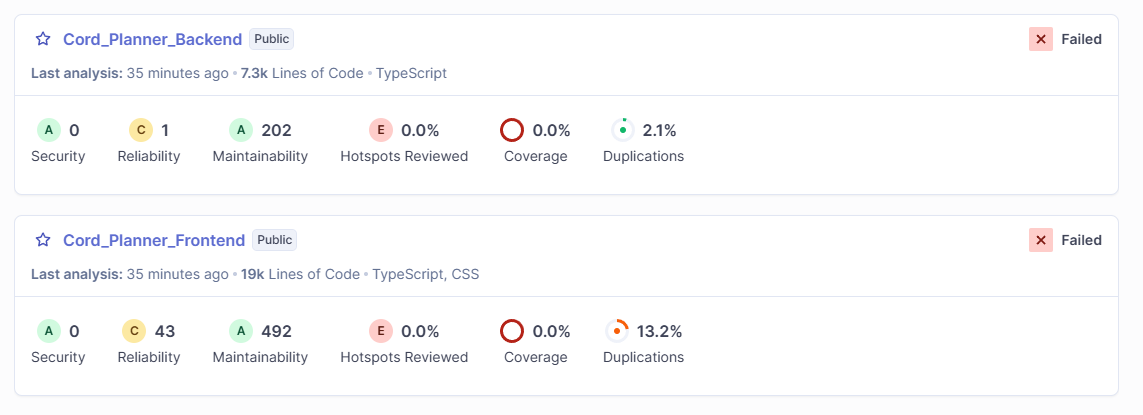This screenshot has width=1143, height=415.
Task: Open Backend's 202 maintainability issues
Action: coord(276,130)
